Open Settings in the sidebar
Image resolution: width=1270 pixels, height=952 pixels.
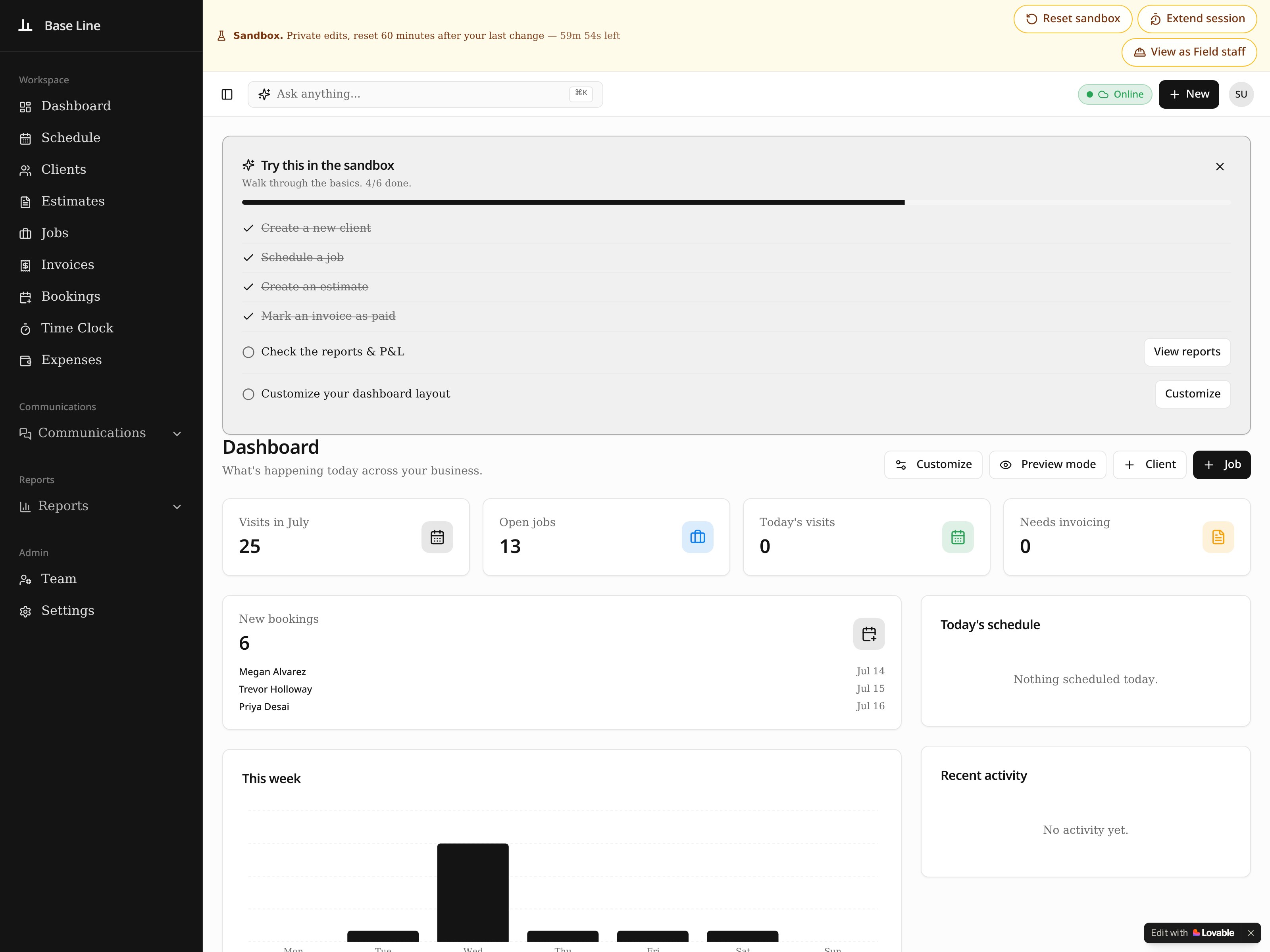point(101,611)
